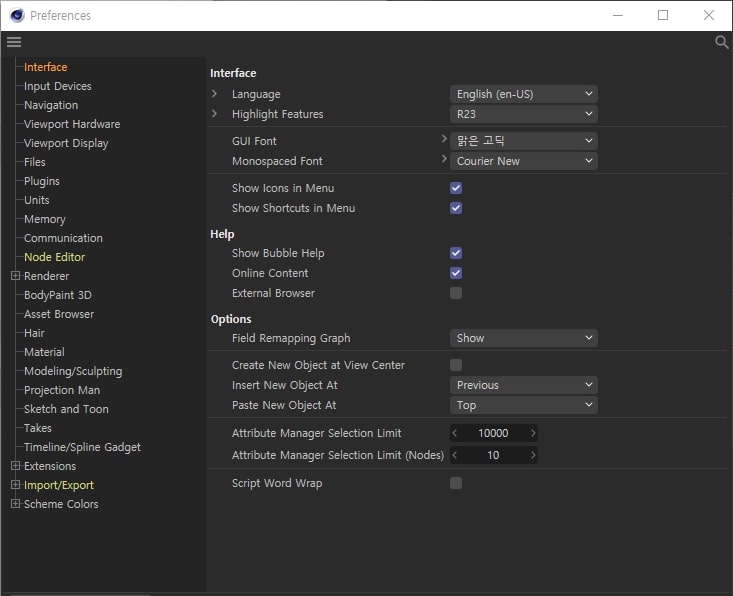733x596 pixels.
Task: Open the Paste New Object At dropdown
Action: 523,405
